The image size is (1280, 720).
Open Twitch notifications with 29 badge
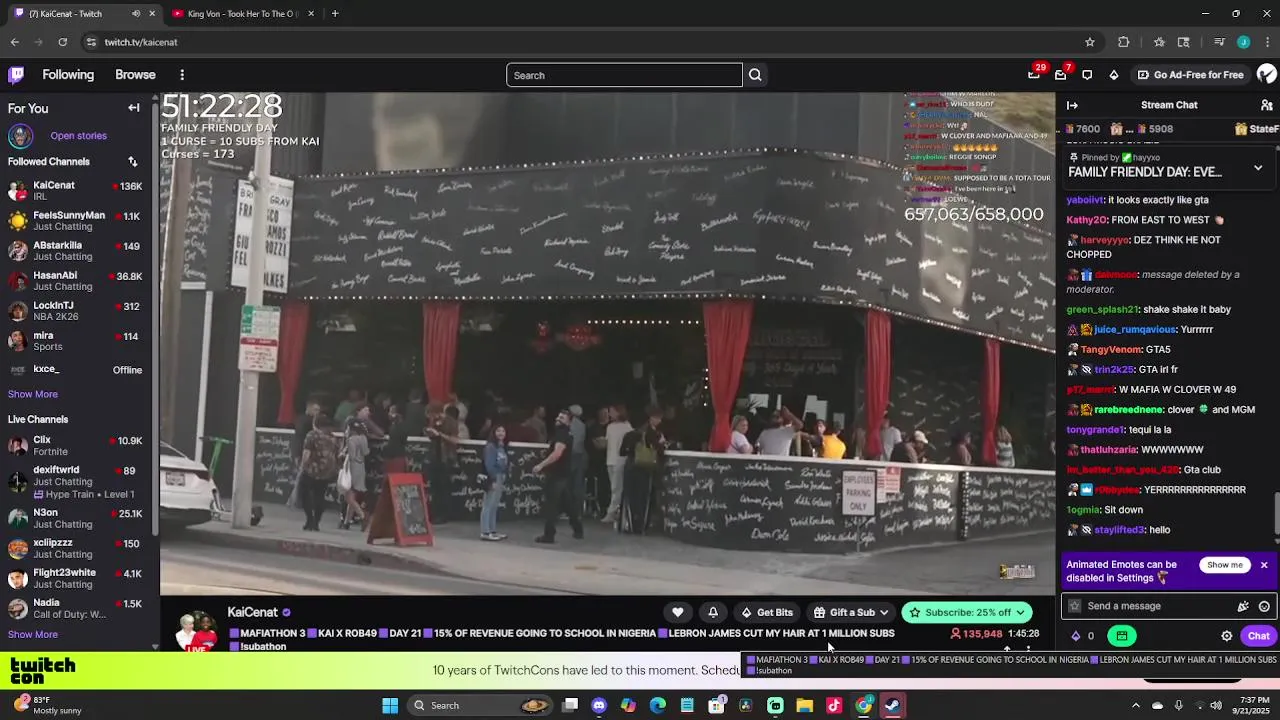1034,75
